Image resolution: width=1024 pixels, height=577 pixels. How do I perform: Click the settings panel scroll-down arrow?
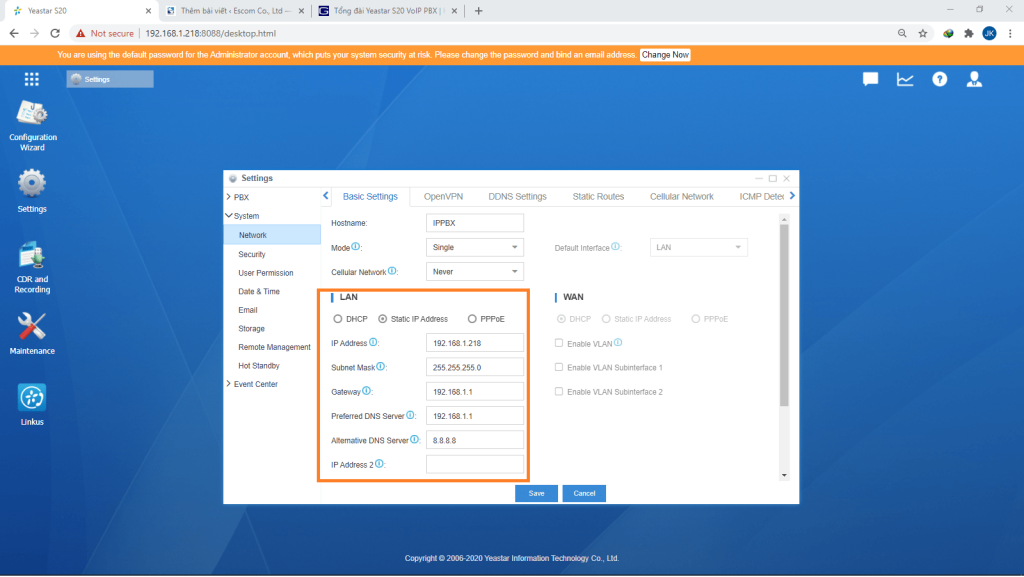point(784,475)
